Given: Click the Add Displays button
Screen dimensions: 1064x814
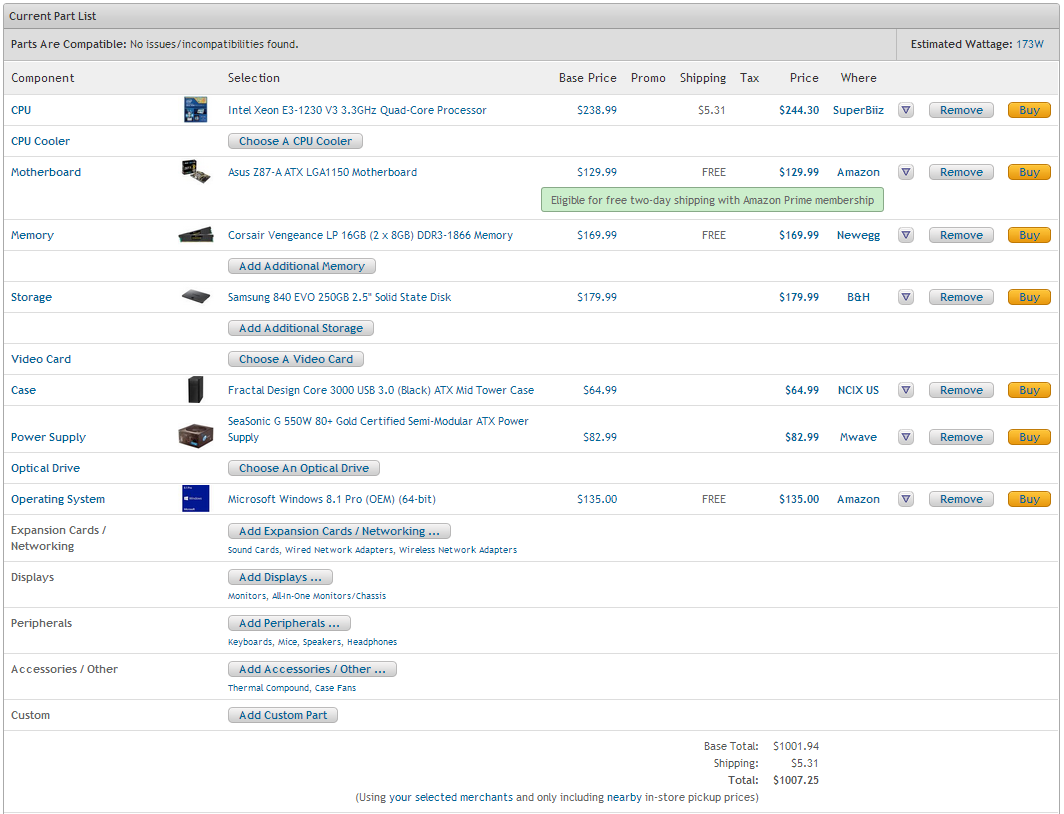Looking at the screenshot, I should point(280,577).
